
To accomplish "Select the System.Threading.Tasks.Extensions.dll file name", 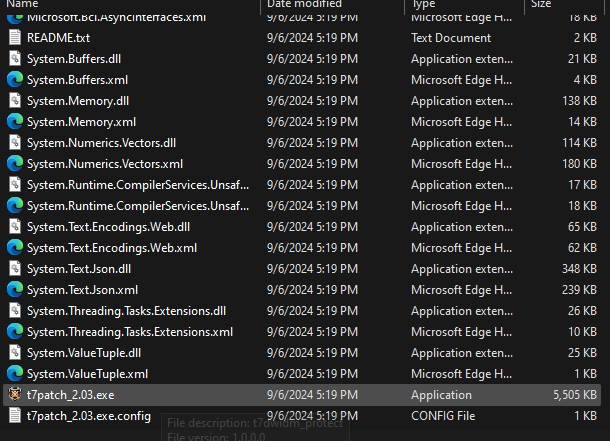I will click(127, 310).
